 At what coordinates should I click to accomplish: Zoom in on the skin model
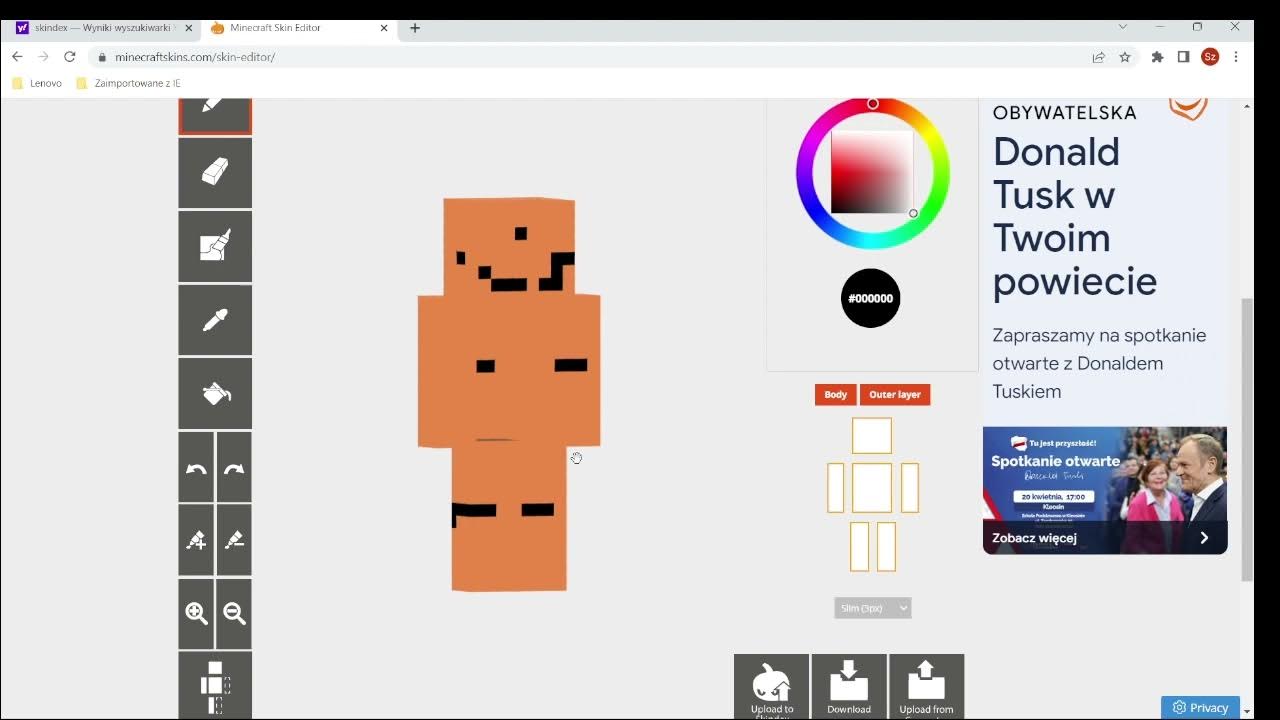196,614
